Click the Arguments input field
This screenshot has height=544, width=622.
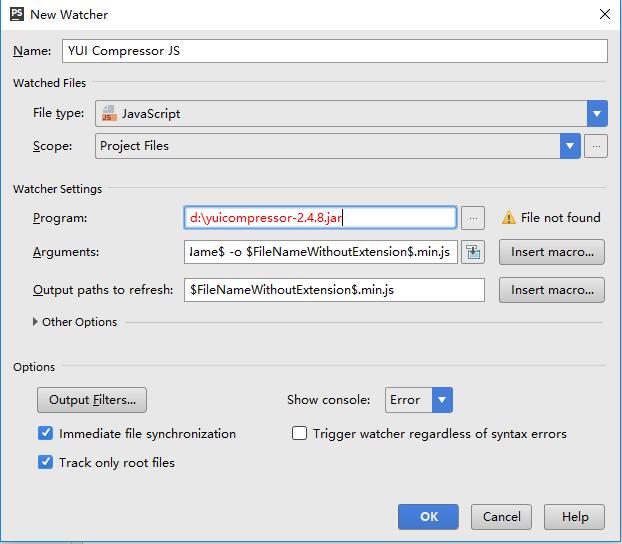click(x=321, y=252)
